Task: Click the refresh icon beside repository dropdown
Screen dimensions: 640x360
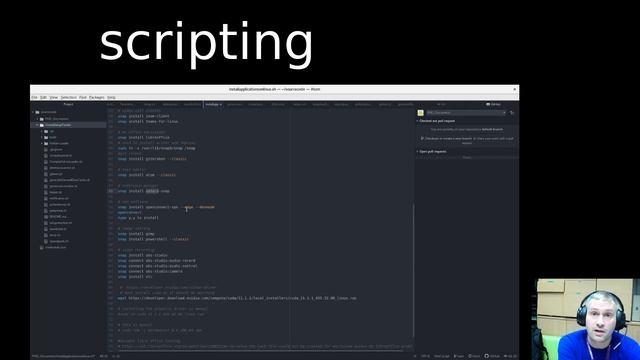Action: coord(512,113)
